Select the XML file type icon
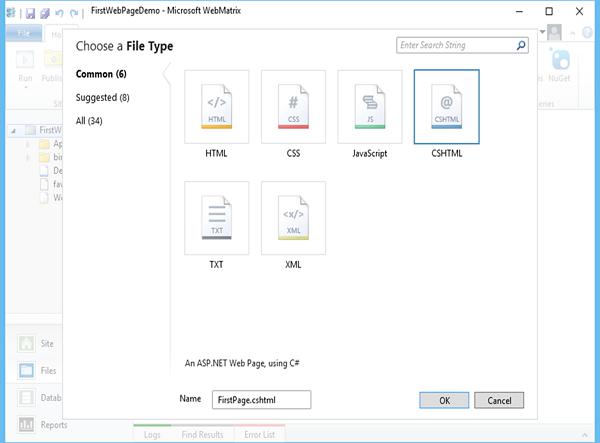This screenshot has height=443, width=600. tap(293, 218)
